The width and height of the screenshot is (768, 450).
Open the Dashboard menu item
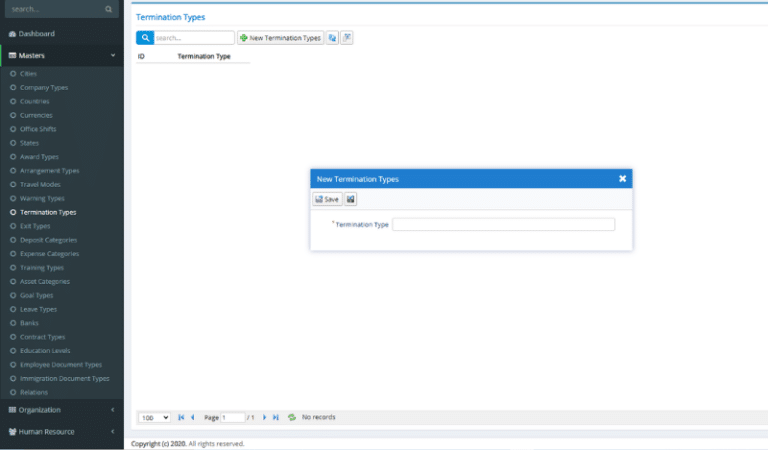click(36, 34)
